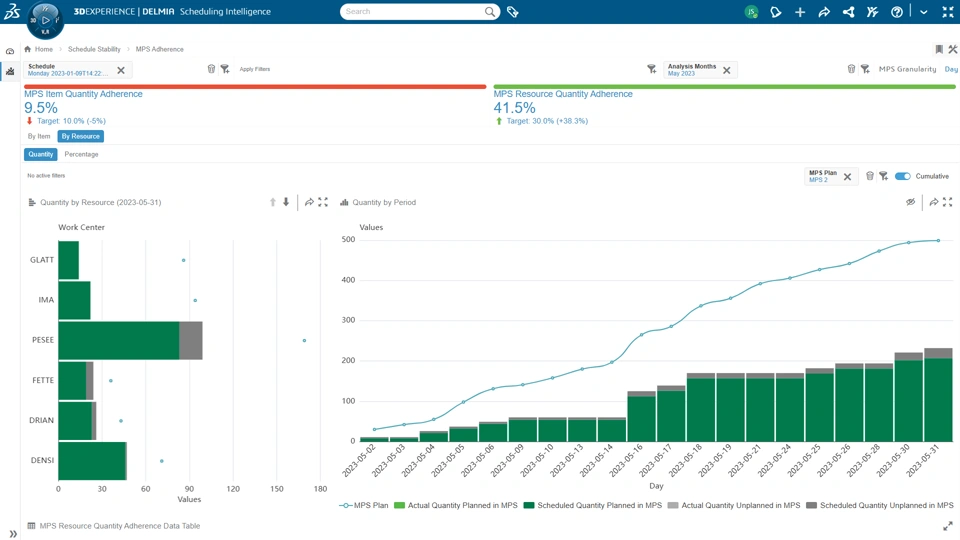Maximize the Quantity by Period chart
This screenshot has width=960, height=540.
tap(948, 202)
